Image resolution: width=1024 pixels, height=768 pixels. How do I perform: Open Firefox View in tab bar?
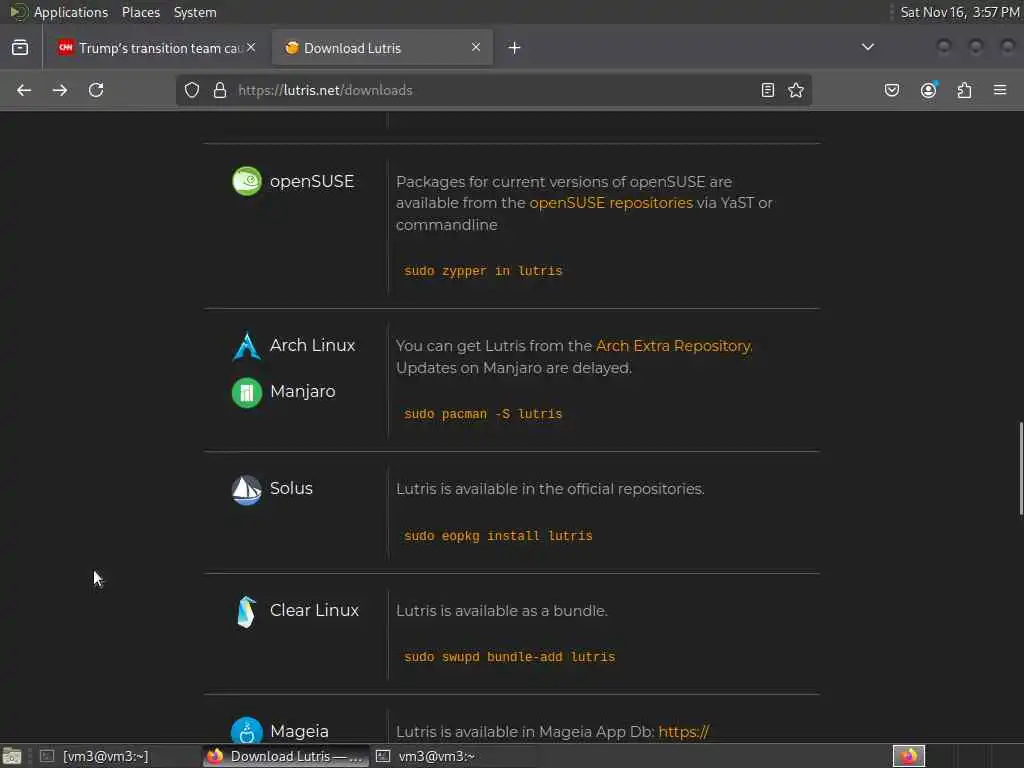[20, 48]
